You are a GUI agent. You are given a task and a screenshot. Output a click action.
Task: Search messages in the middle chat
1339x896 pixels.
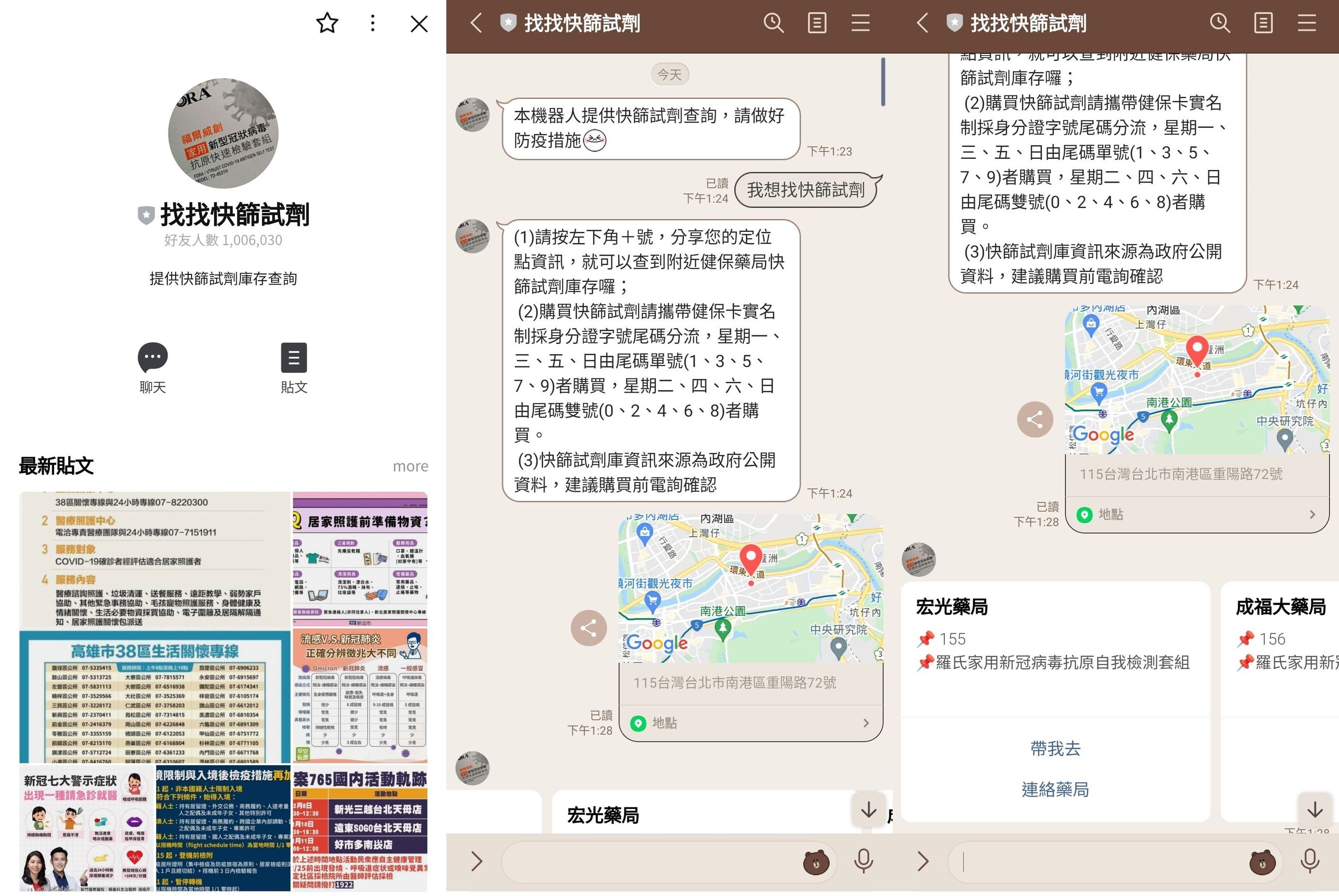tap(773, 23)
